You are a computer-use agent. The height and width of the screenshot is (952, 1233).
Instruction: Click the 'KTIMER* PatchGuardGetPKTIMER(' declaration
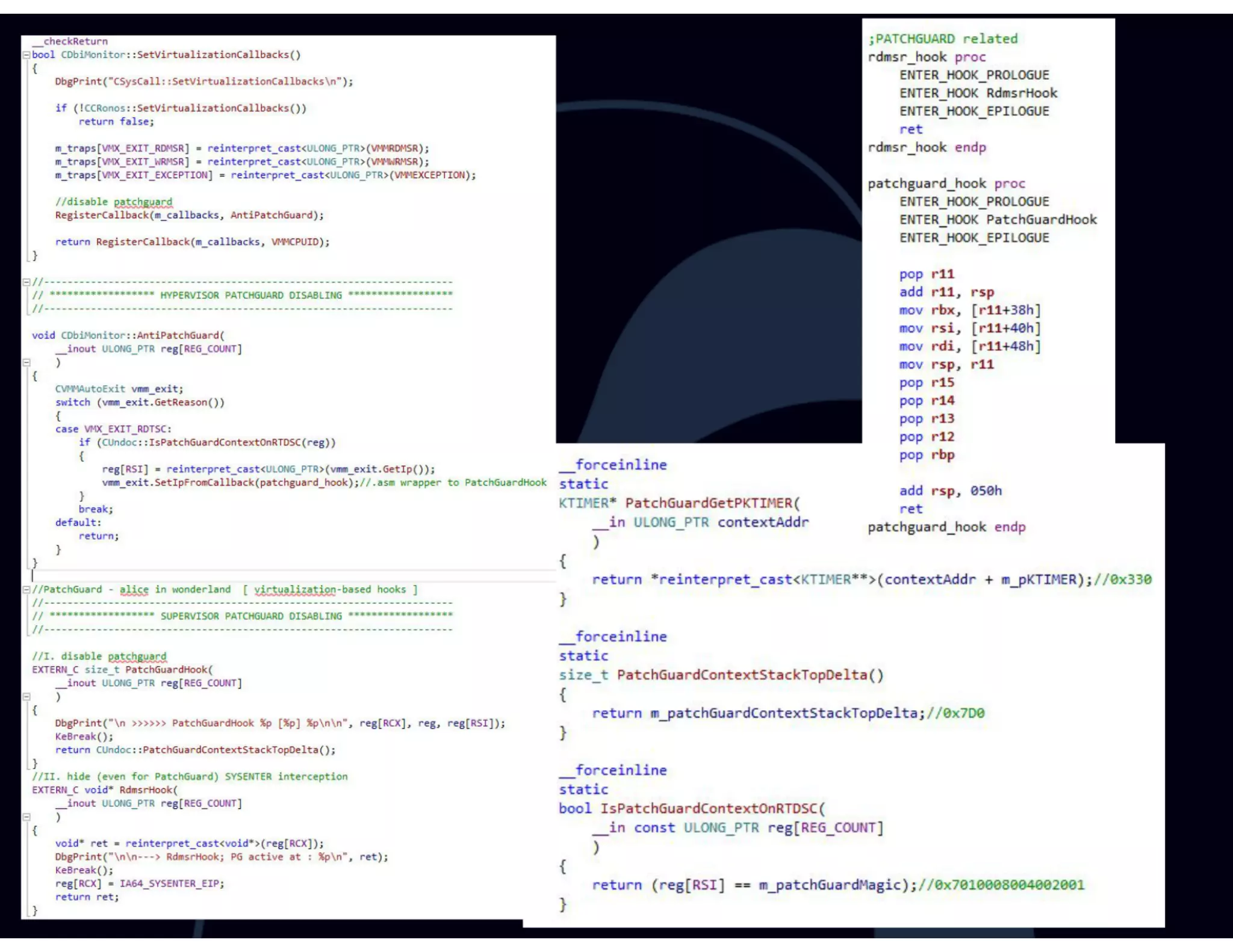coord(680,503)
